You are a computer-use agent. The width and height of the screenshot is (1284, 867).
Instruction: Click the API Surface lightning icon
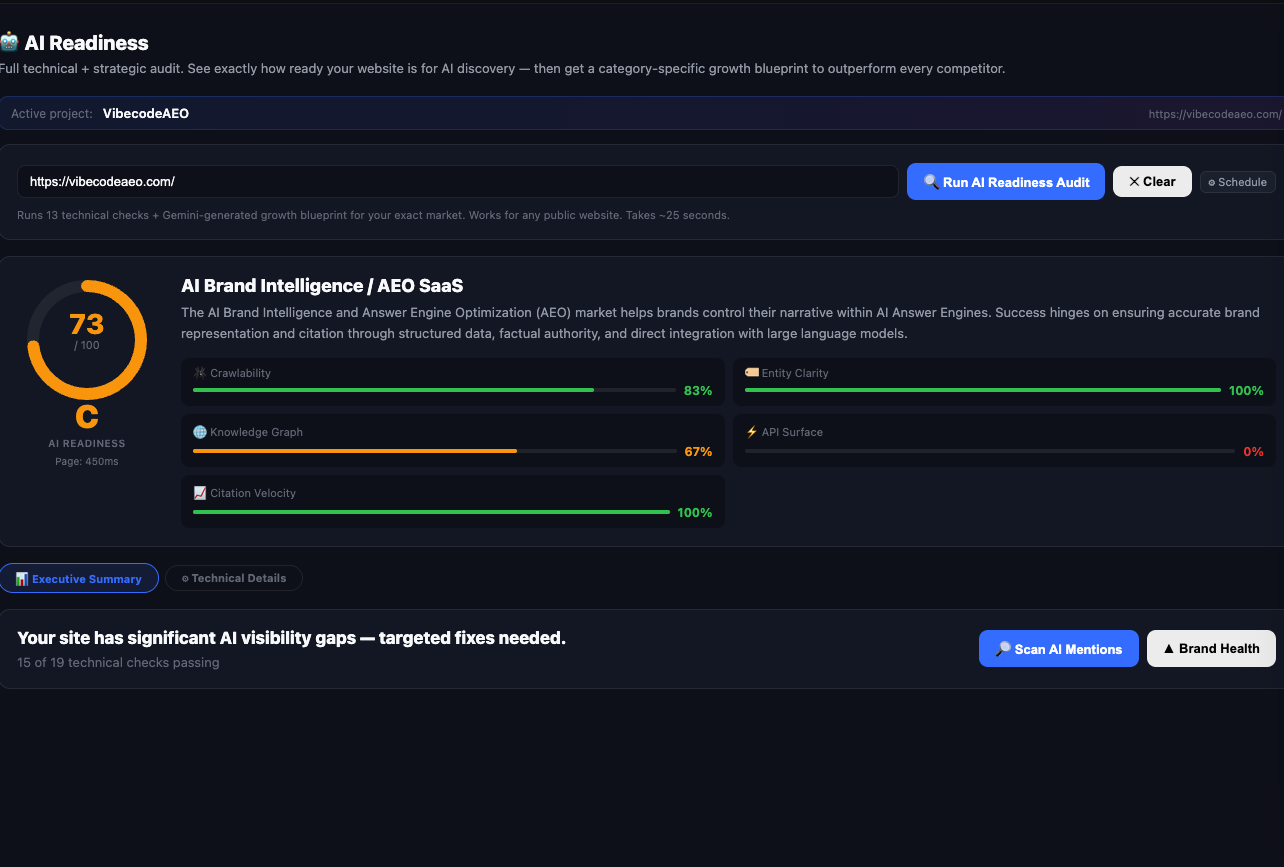751,432
